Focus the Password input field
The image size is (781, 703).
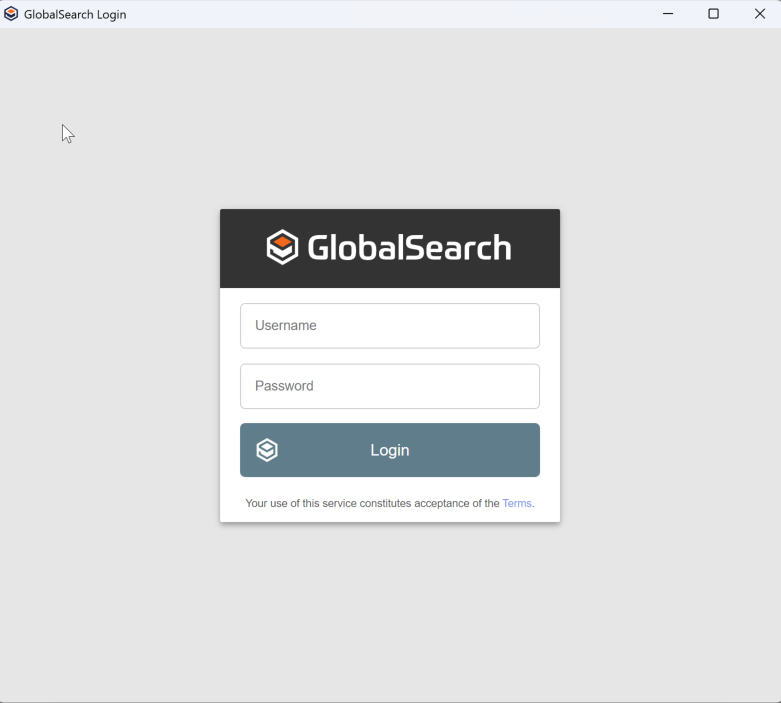click(390, 386)
